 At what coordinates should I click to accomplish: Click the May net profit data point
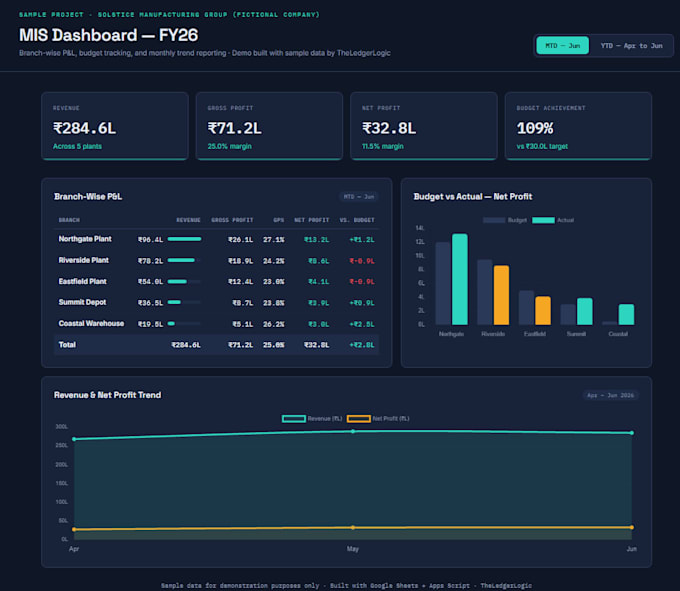coord(353,528)
